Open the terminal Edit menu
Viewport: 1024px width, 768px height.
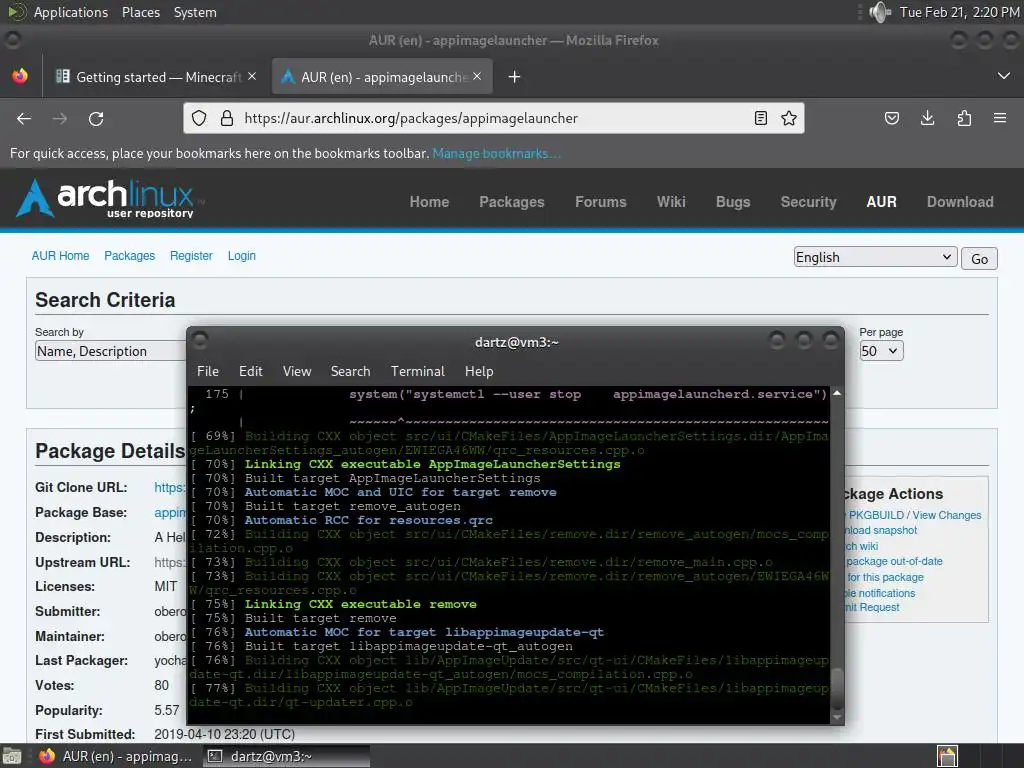pos(251,371)
